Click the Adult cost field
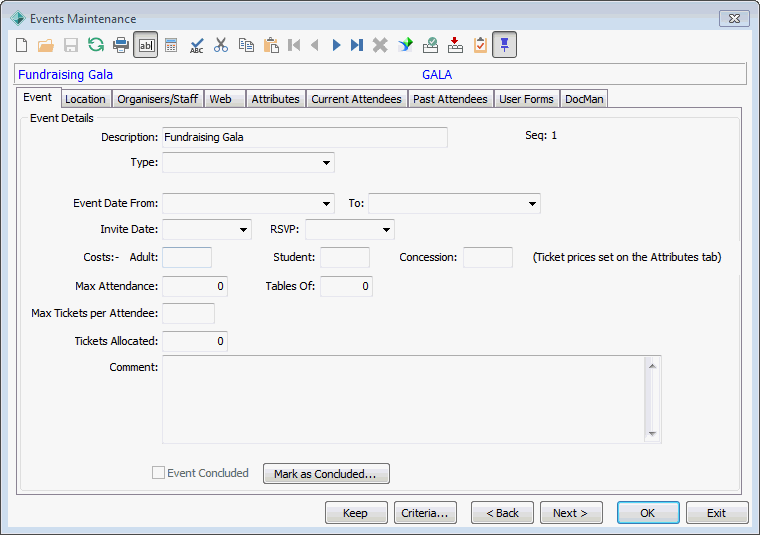760x535 pixels. (187, 257)
